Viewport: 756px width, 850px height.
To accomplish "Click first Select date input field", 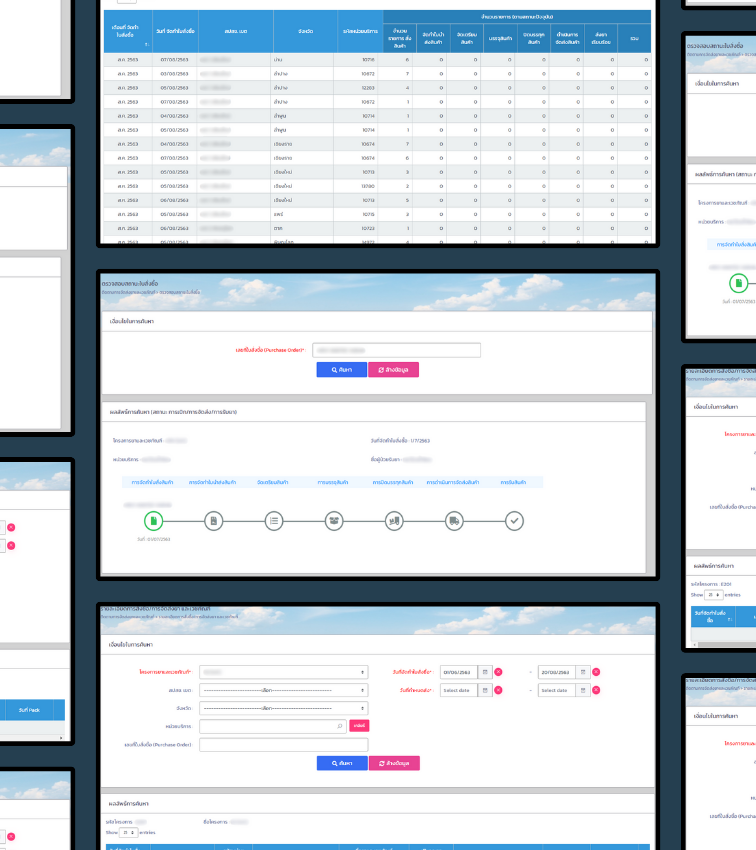I will (x=458, y=690).
